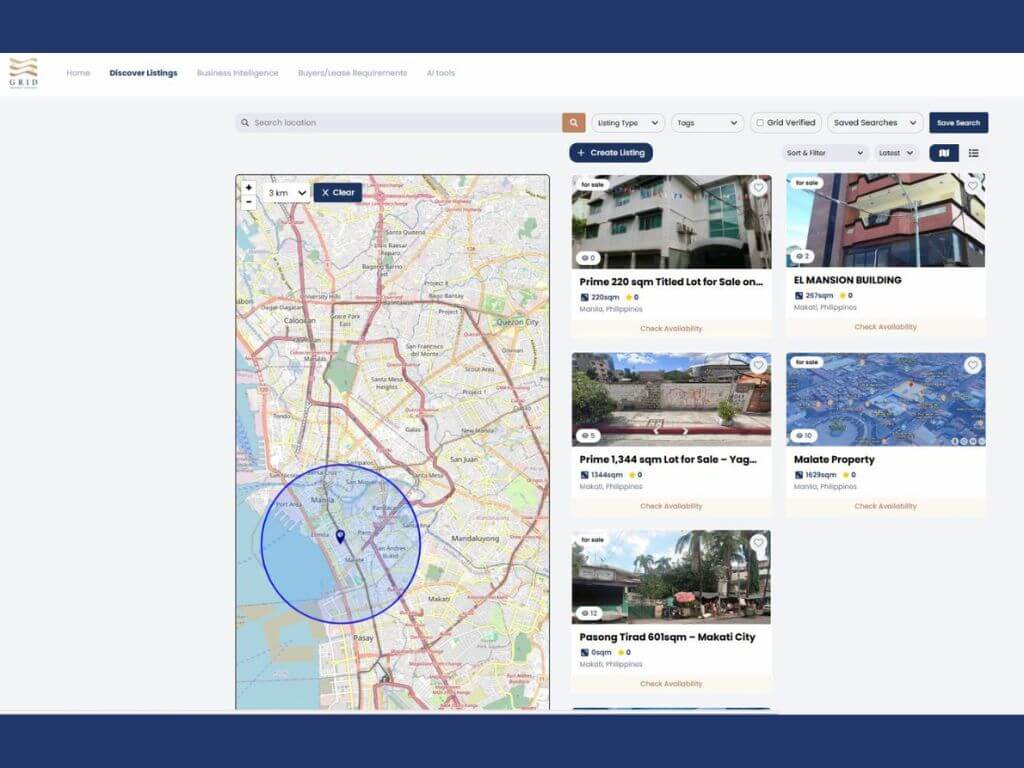Zoom in the map with plus button
Screen dimensions: 1024x768
249,187
